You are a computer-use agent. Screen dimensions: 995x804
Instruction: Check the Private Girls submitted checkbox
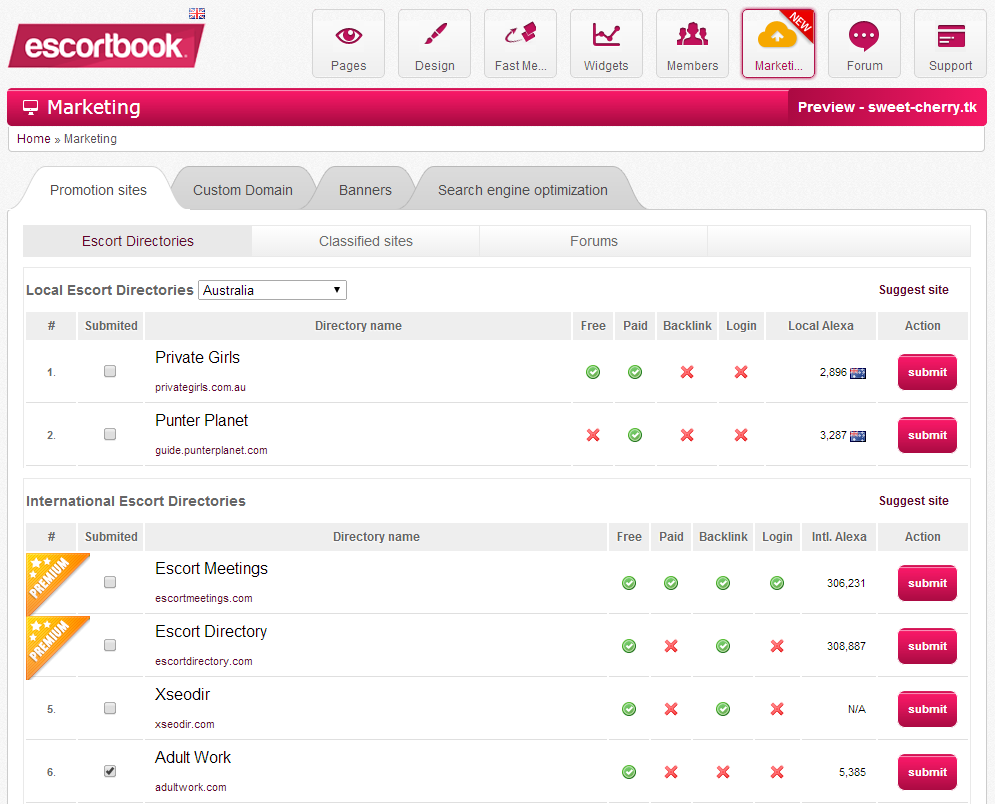(110, 371)
